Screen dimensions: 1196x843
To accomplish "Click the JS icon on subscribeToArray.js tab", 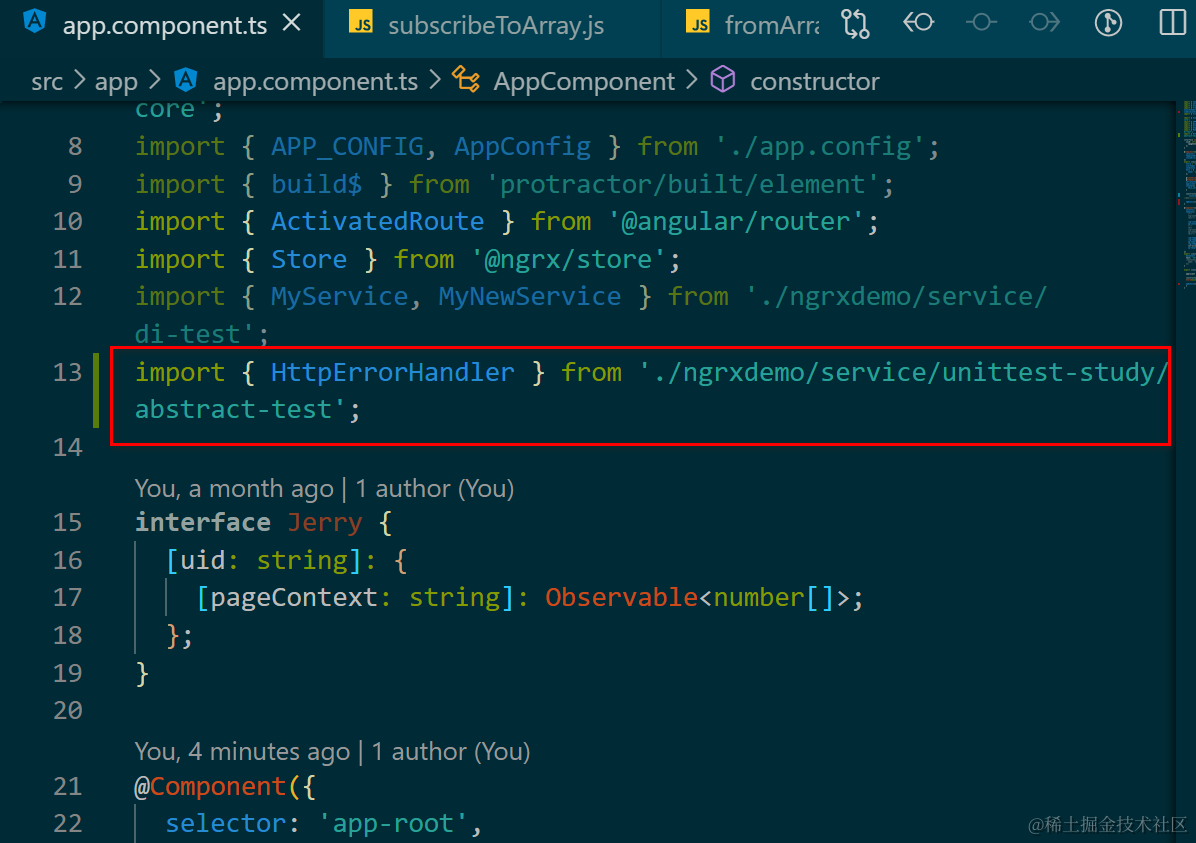I will [361, 23].
